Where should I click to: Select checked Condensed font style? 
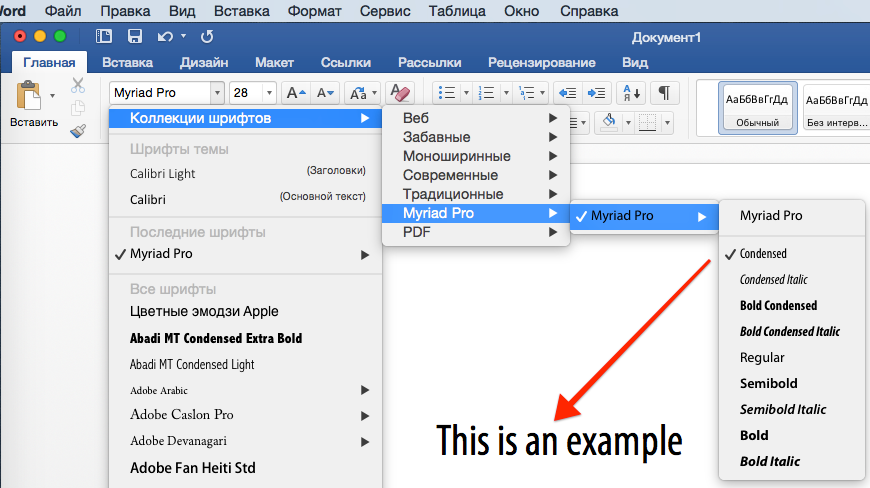pos(792,253)
